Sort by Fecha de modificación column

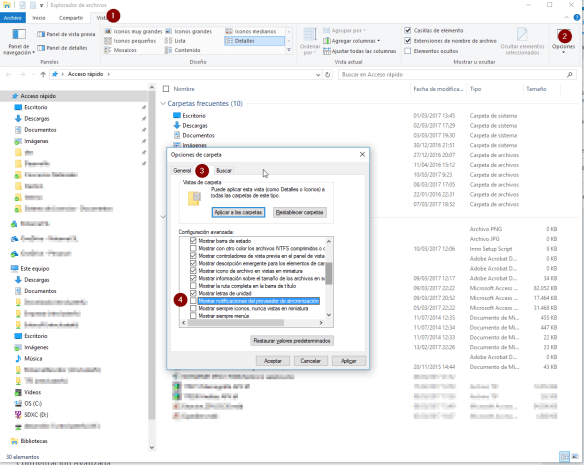[x=438, y=89]
